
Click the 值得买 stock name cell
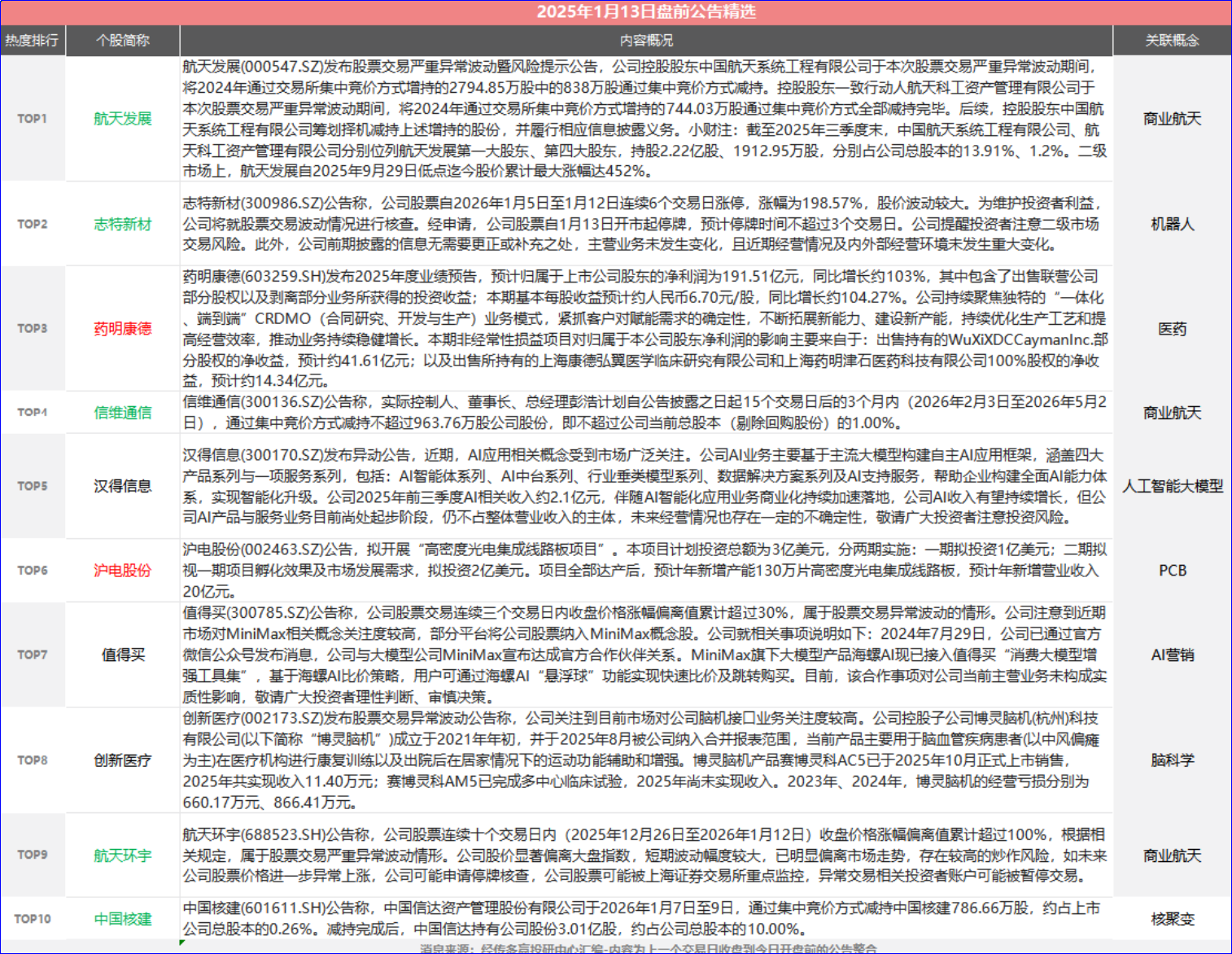122,654
